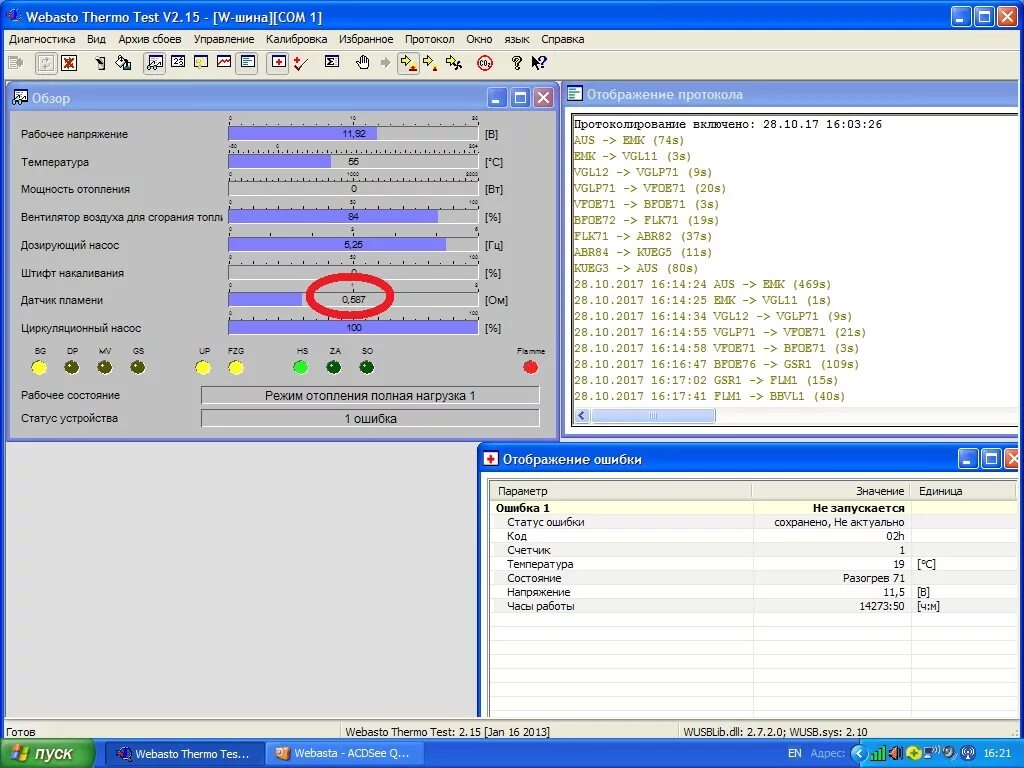
Task: Click the Температура 55 gauge bar
Action: (x=353, y=161)
